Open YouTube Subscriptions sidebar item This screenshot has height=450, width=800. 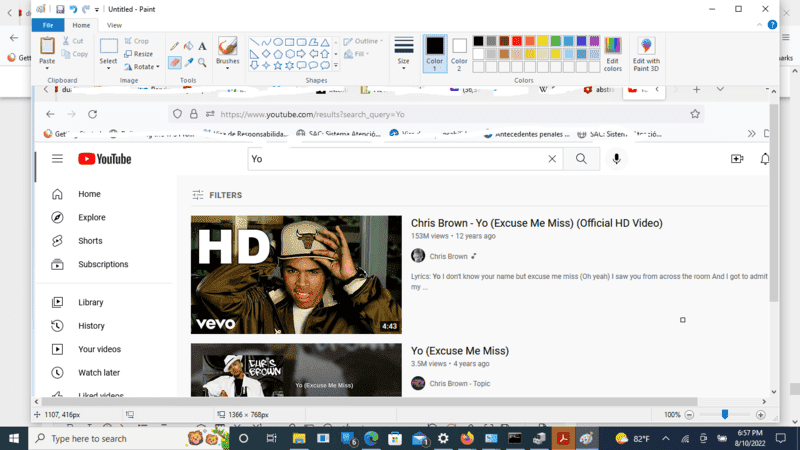pyautogui.click(x=105, y=264)
